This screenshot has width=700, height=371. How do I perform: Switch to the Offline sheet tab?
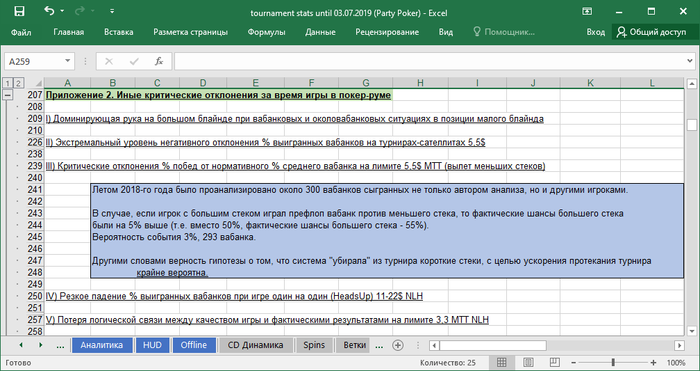194,345
